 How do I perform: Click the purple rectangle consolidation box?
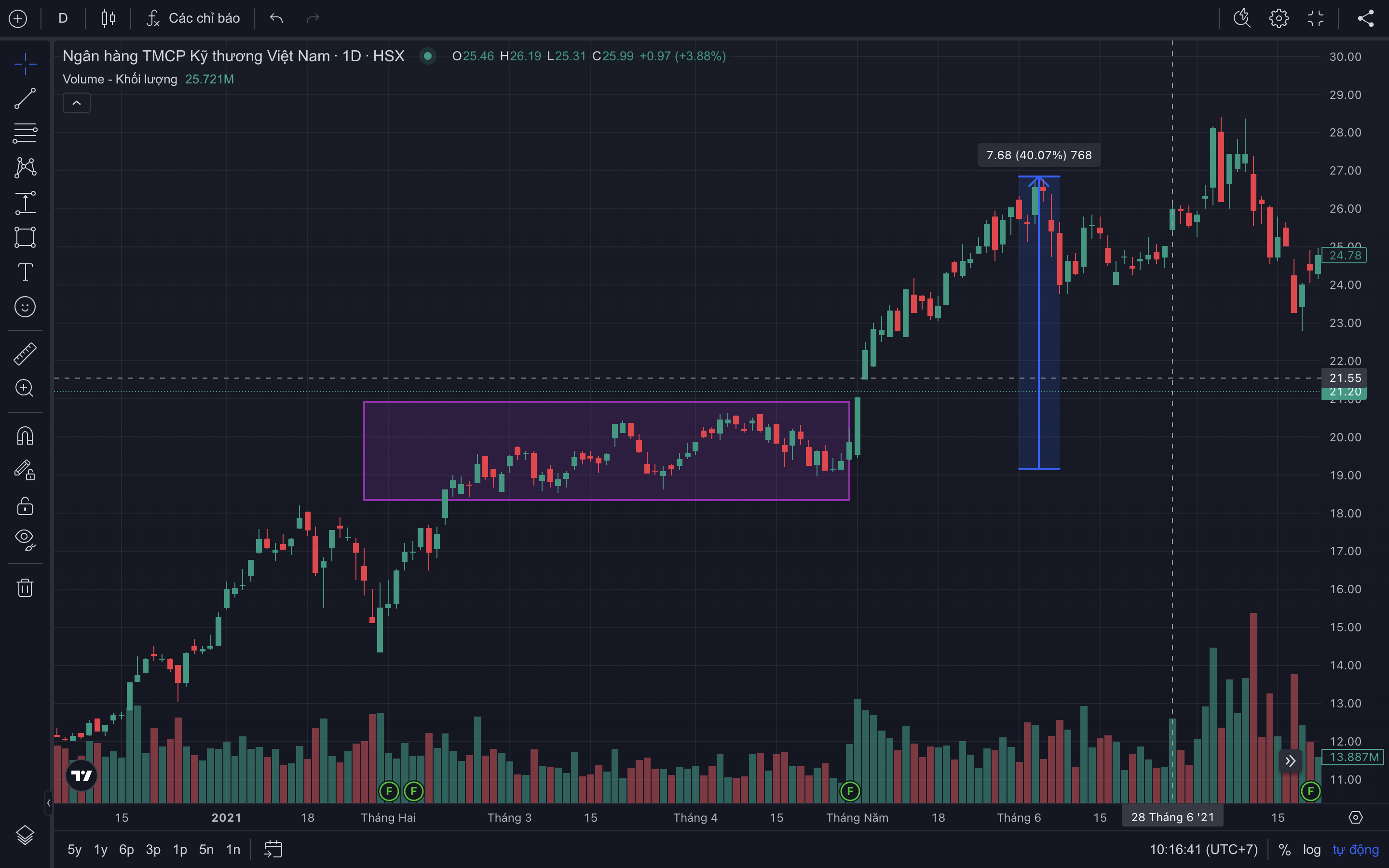tap(402, 436)
